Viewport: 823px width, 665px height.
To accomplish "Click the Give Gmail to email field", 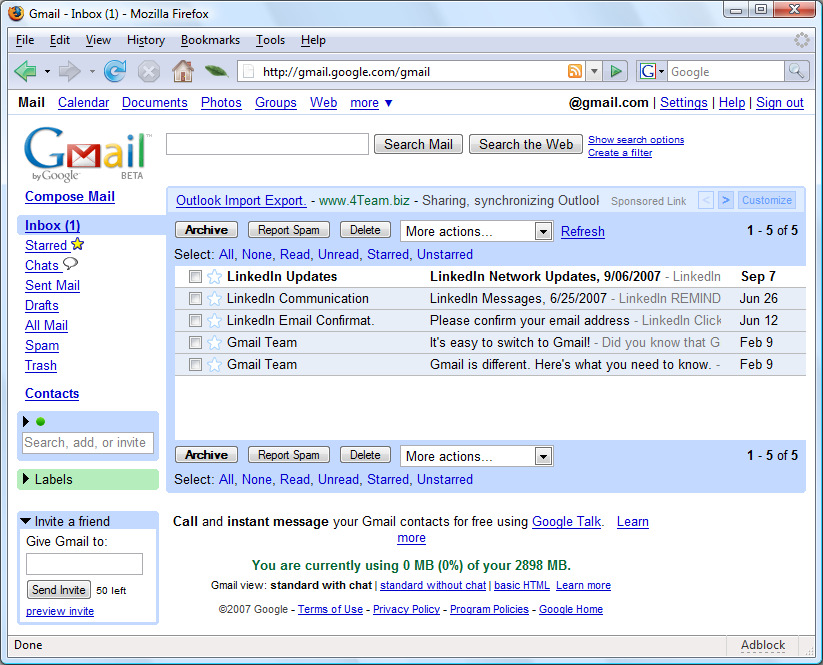I will 85,564.
